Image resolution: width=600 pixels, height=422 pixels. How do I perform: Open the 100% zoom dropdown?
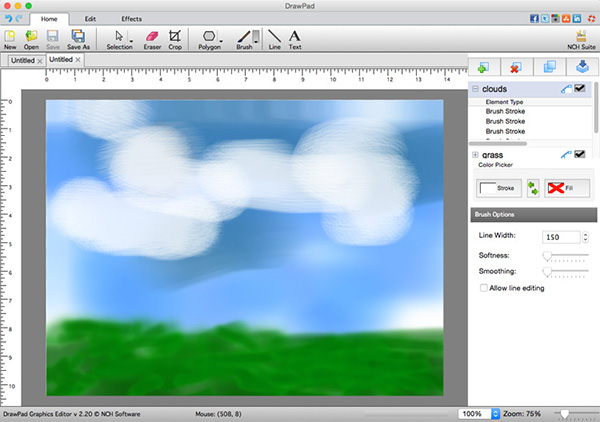(x=495, y=414)
